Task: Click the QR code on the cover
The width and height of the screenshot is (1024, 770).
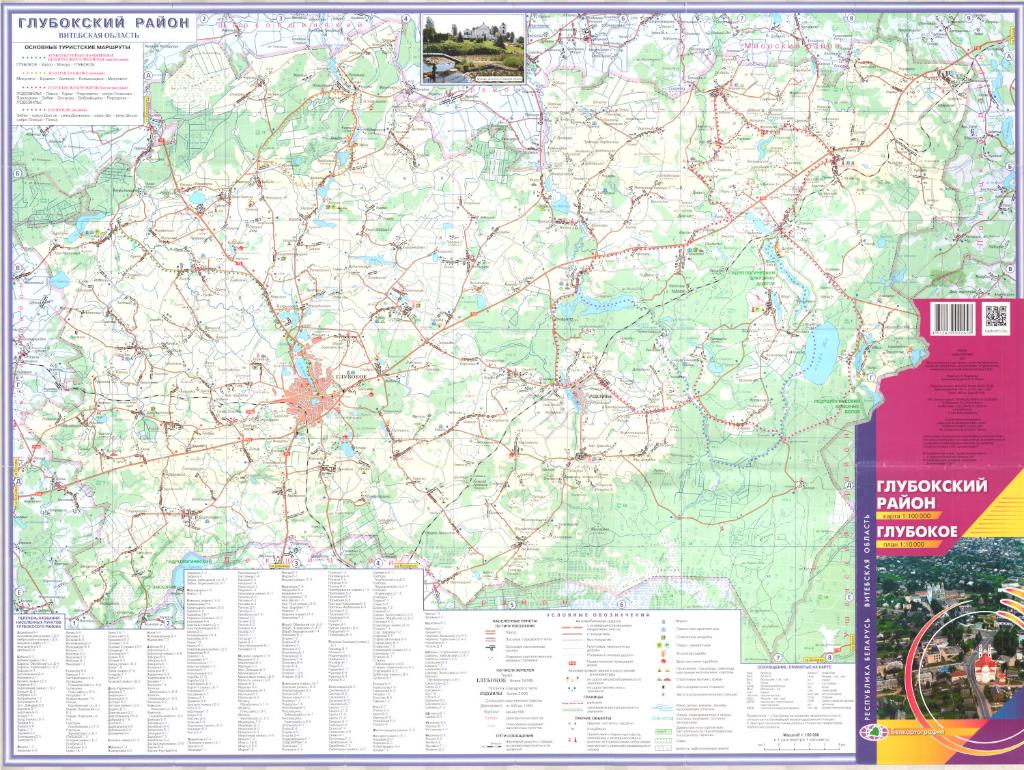Action: [x=998, y=317]
